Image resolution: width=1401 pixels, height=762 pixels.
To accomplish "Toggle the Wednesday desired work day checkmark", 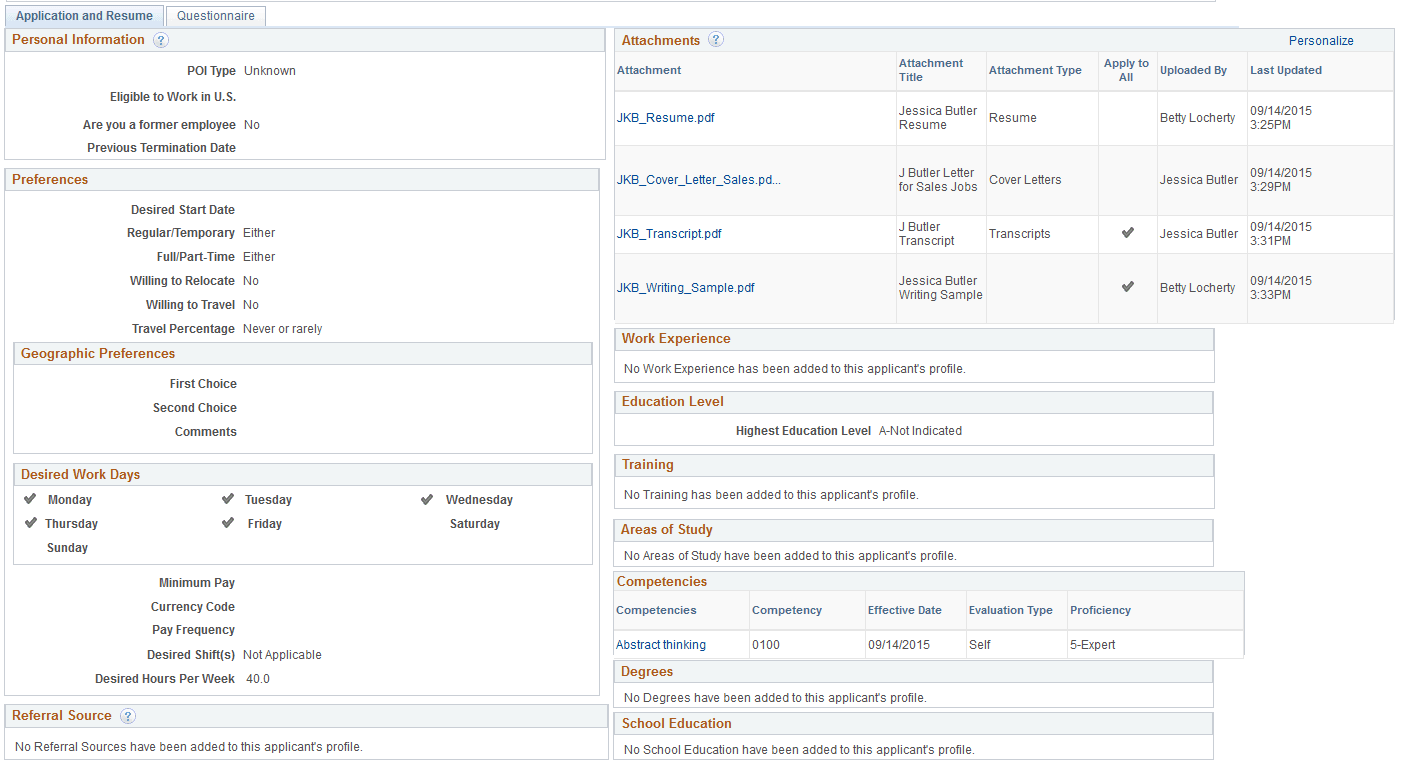I will [x=428, y=498].
